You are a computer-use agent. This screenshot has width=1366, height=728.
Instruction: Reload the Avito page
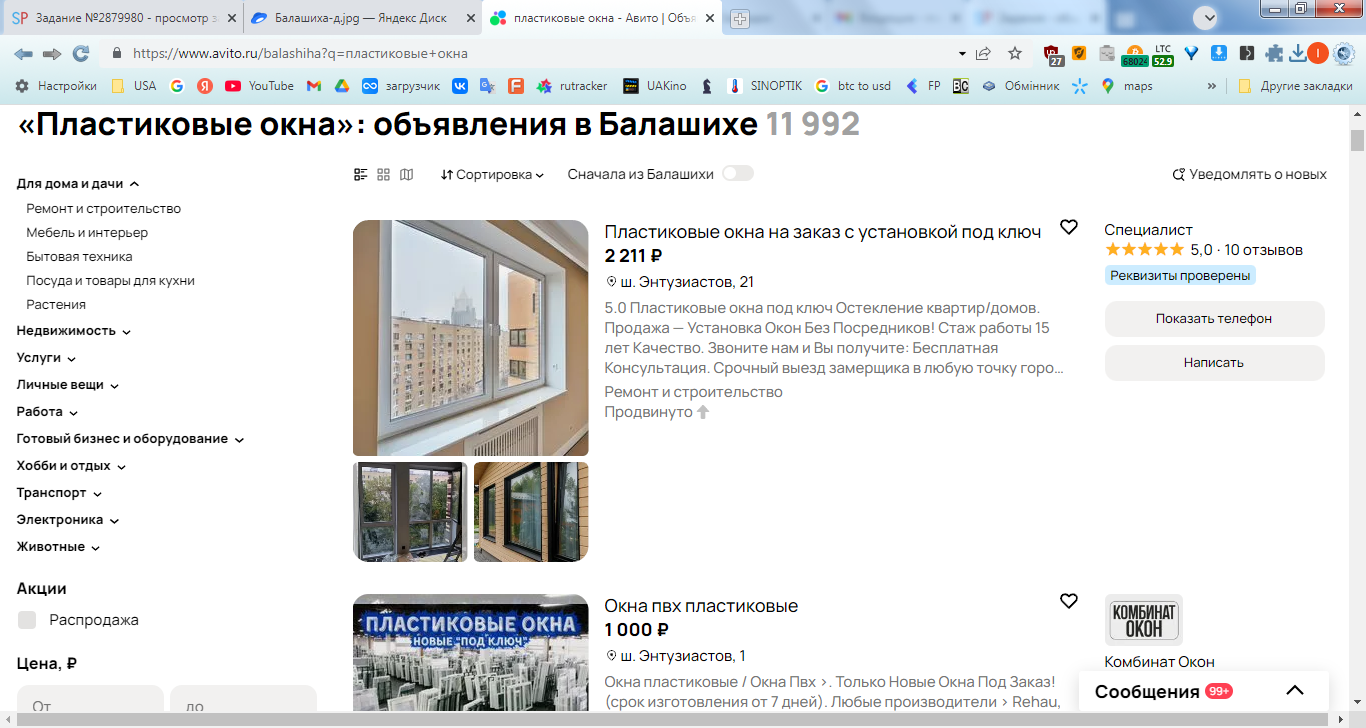[x=81, y=53]
